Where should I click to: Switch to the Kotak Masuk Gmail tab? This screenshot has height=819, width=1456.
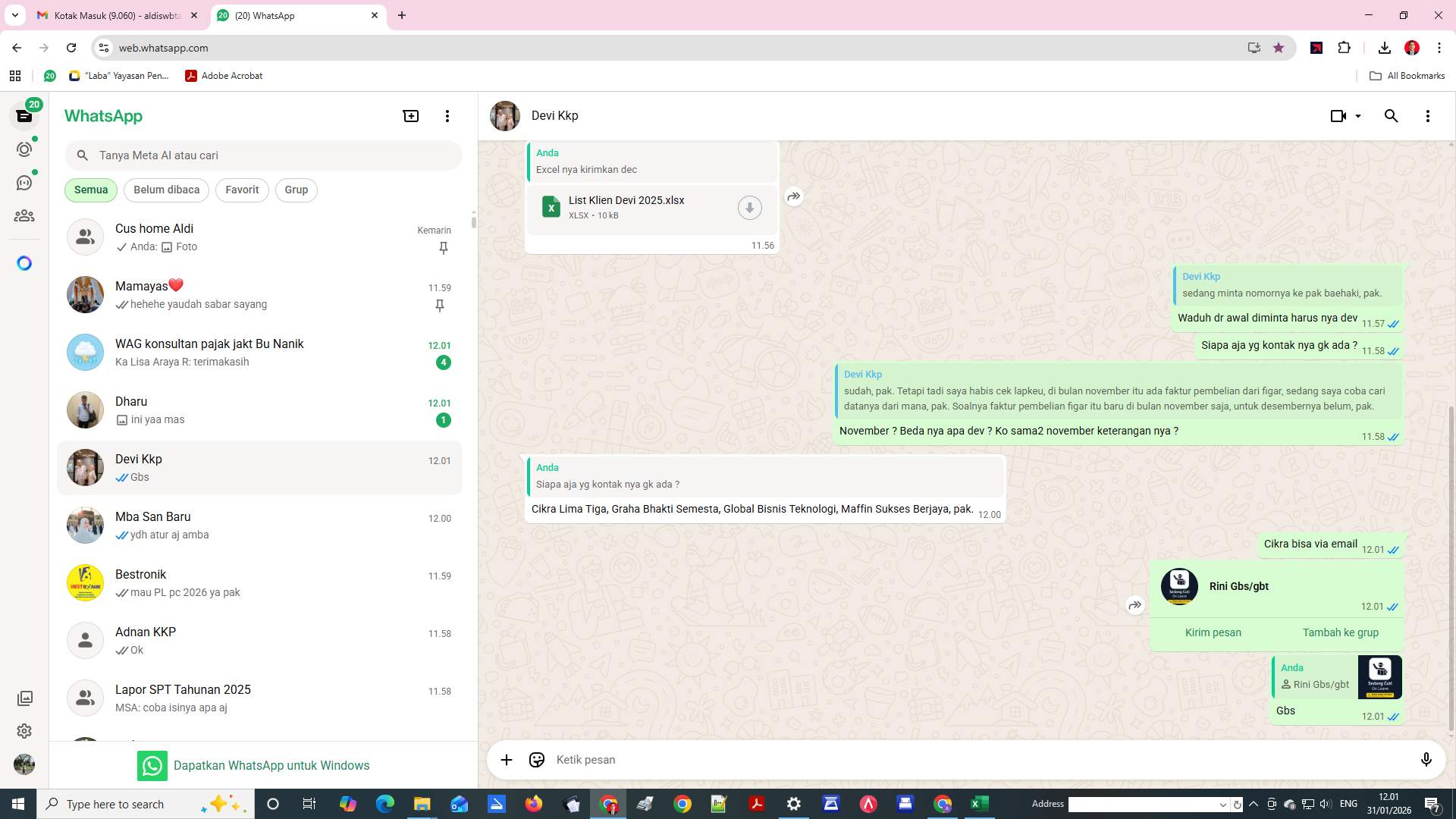click(x=114, y=15)
